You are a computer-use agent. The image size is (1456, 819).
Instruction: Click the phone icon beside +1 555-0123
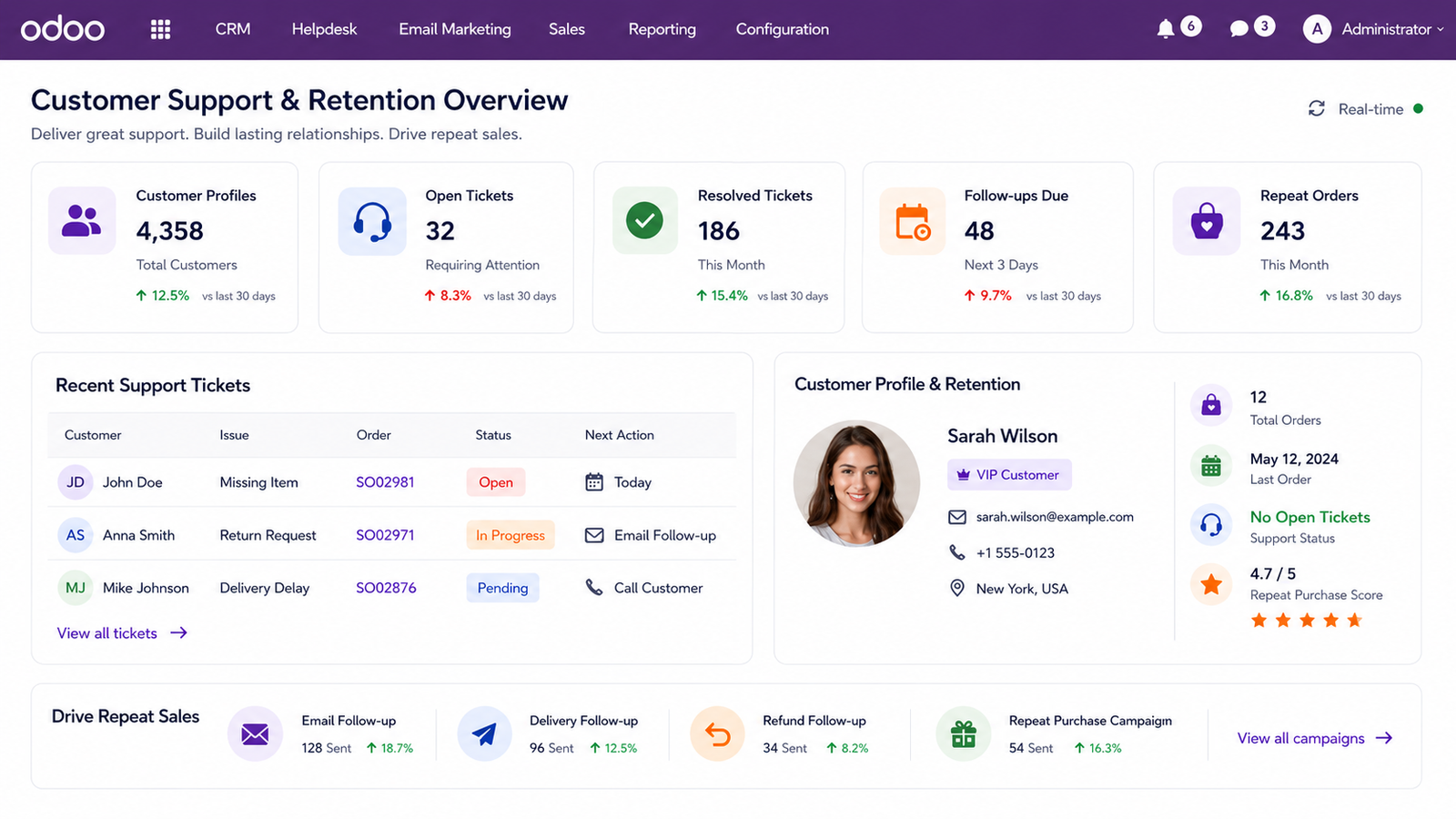[957, 552]
